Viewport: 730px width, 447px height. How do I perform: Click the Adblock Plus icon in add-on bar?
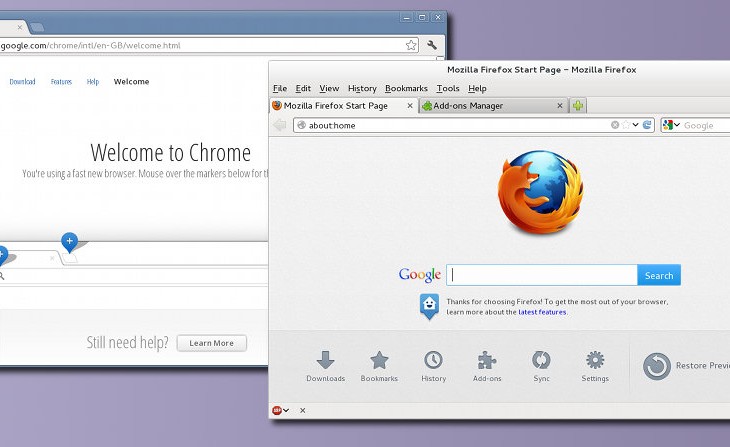277,410
